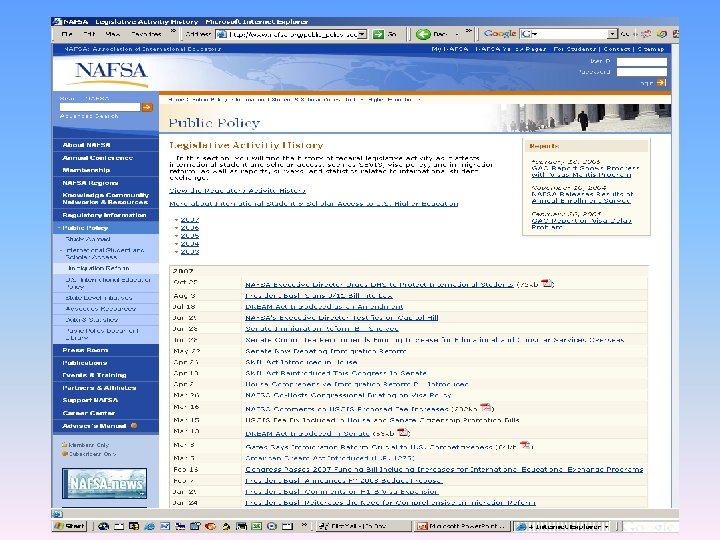This screenshot has height=540, width=720.
Task: Open the View the Regulatory Activity History link
Action: pos(237,190)
